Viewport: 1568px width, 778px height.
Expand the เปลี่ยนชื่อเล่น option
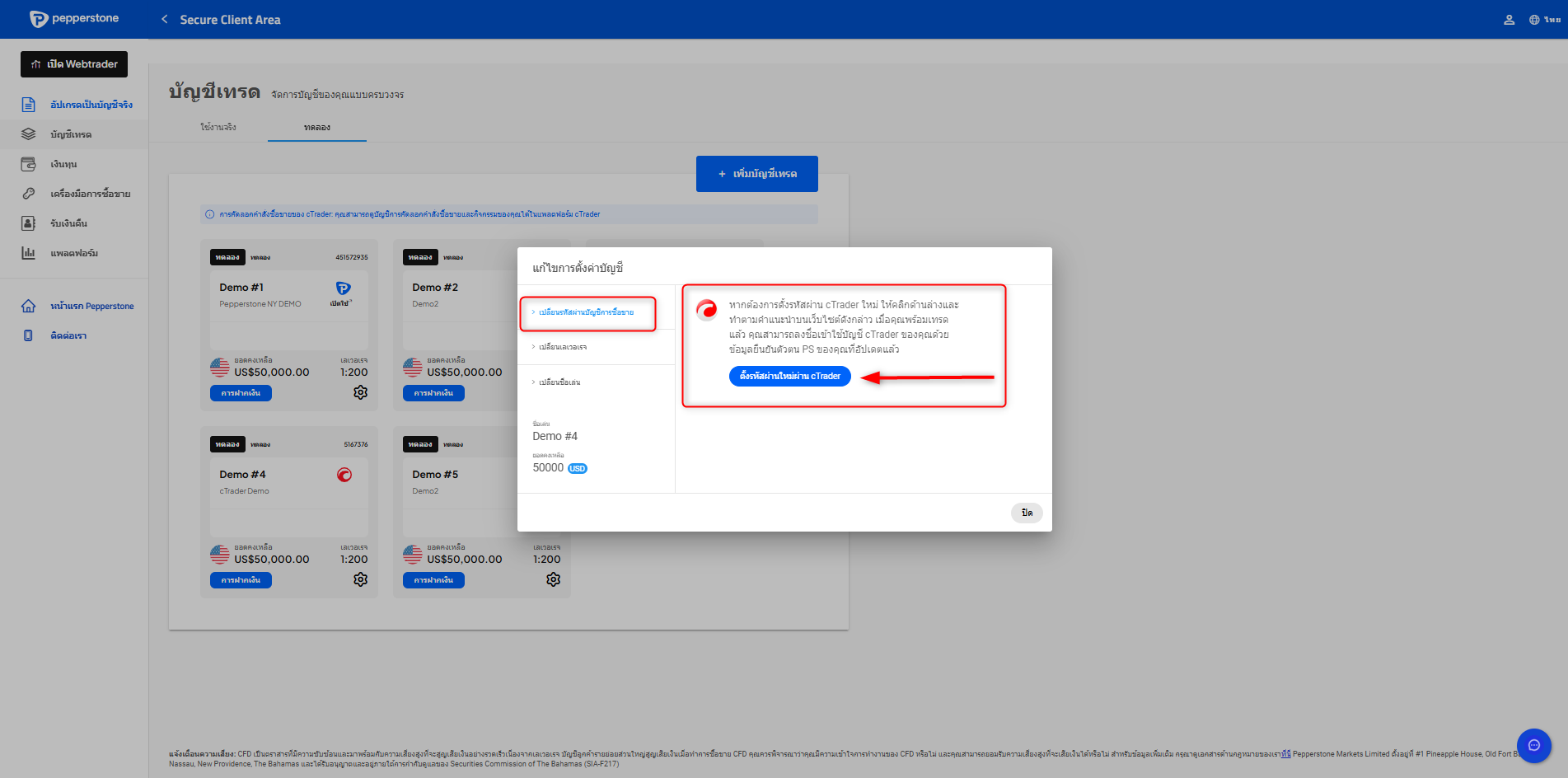559,382
